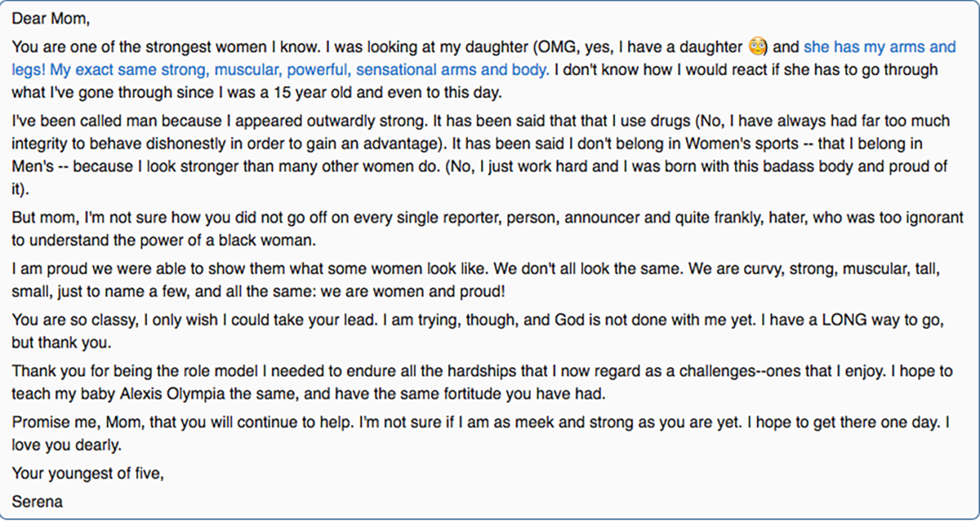Screen dimensions: 980x522
Task: Click the line 'Your youngest of five,'
Action: click(88, 473)
